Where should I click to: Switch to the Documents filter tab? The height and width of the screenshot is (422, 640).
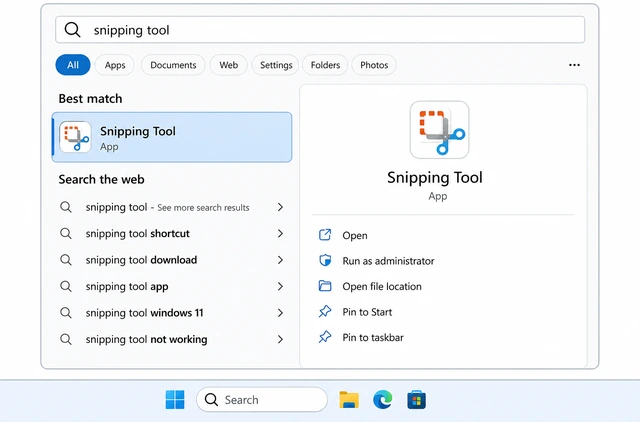(173, 65)
